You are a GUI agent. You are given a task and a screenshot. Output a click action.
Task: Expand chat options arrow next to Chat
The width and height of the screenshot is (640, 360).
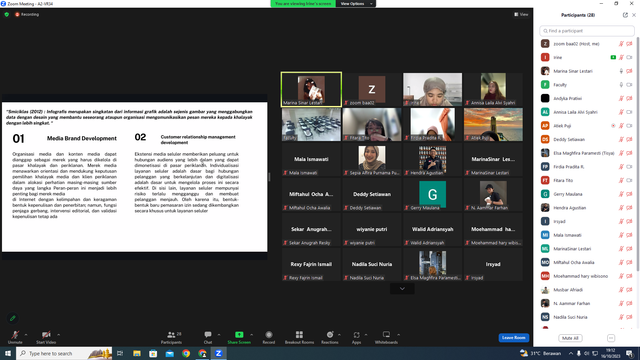pyautogui.click(x=219, y=335)
